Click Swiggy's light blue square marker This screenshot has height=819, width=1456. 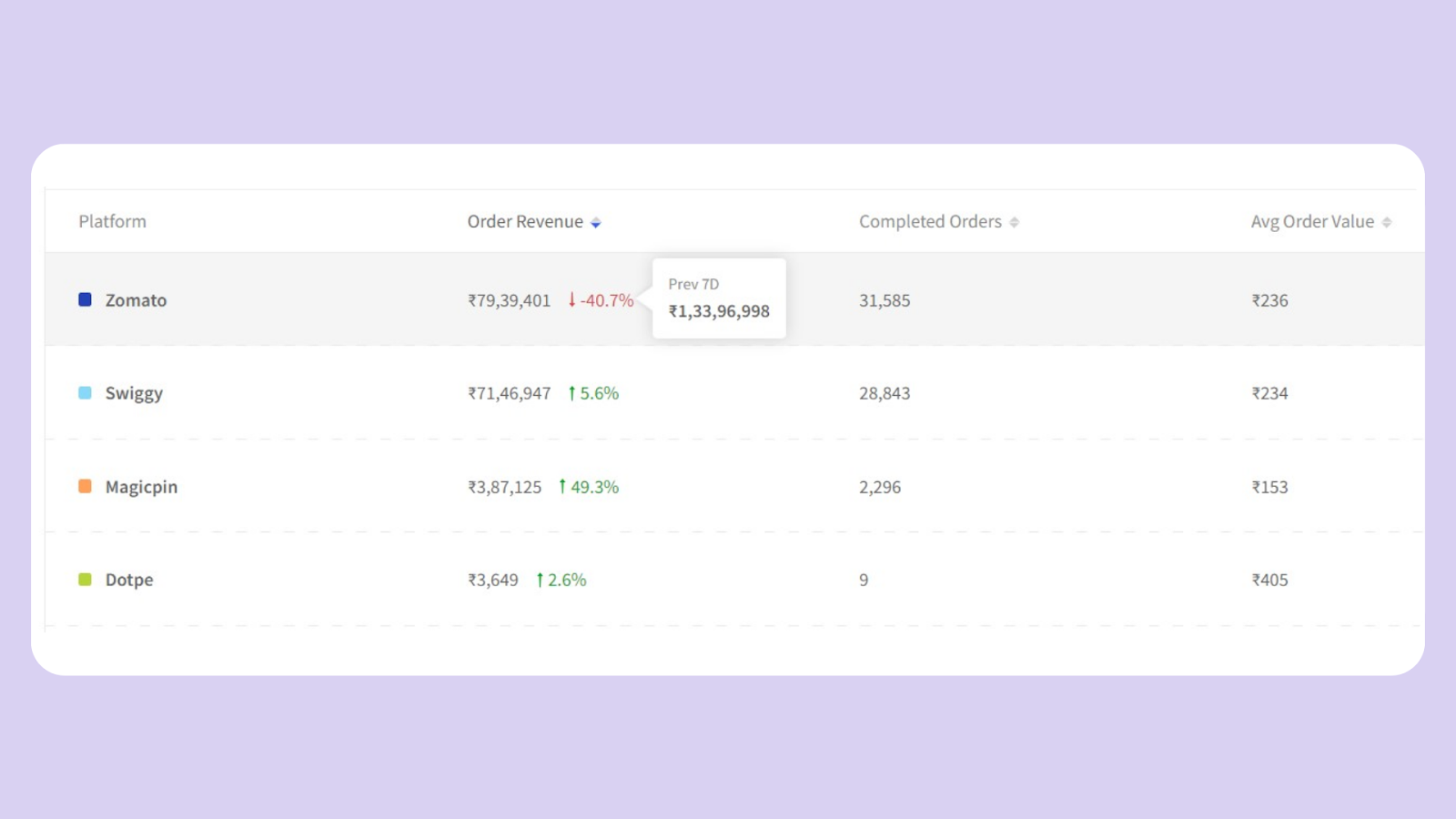84,392
